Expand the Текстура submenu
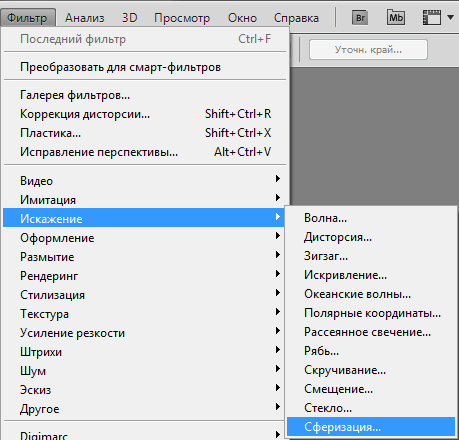Viewport: 459px width, 440px height. [x=145, y=314]
